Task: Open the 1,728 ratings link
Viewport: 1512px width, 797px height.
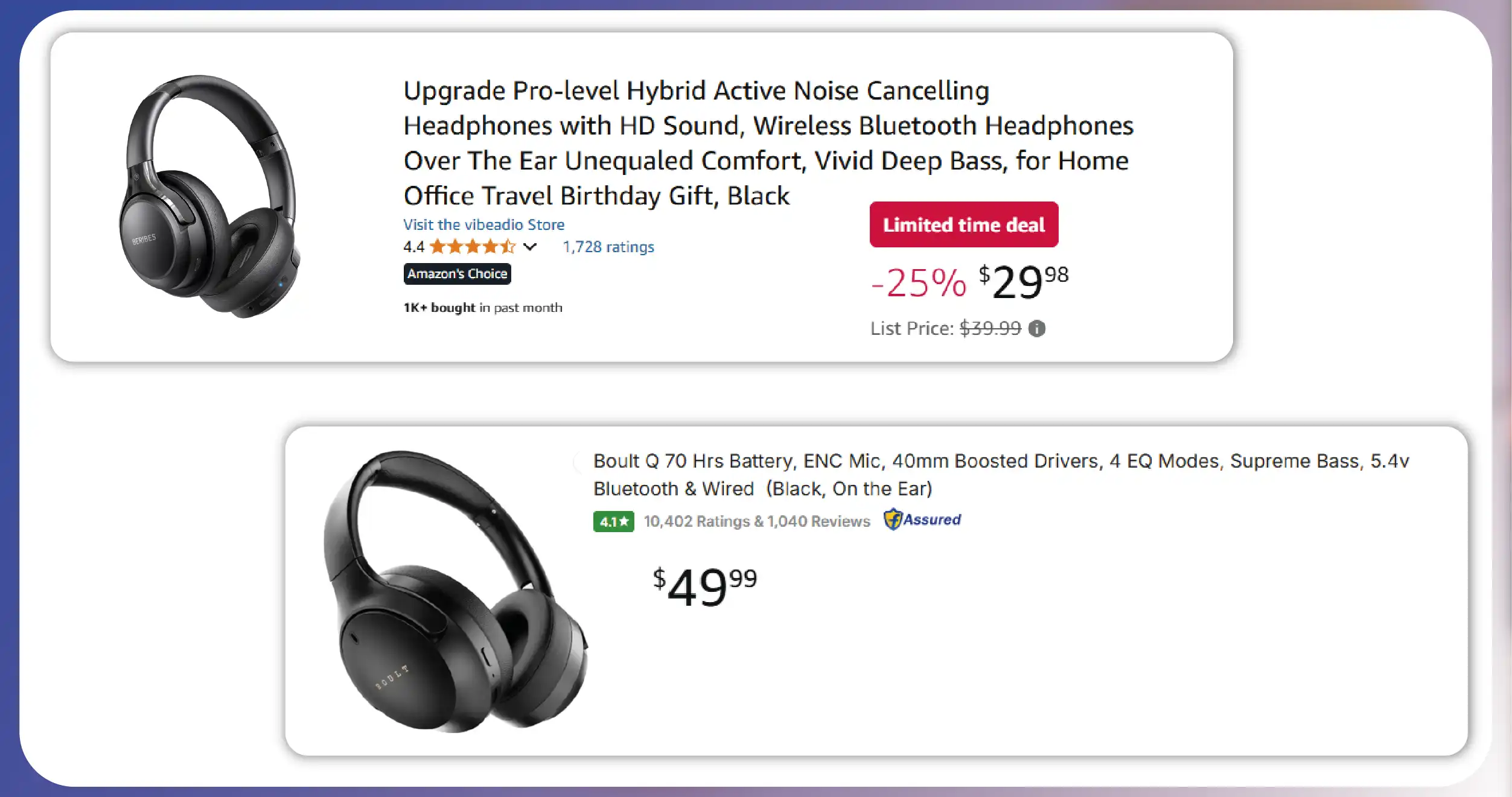Action: coord(607,246)
